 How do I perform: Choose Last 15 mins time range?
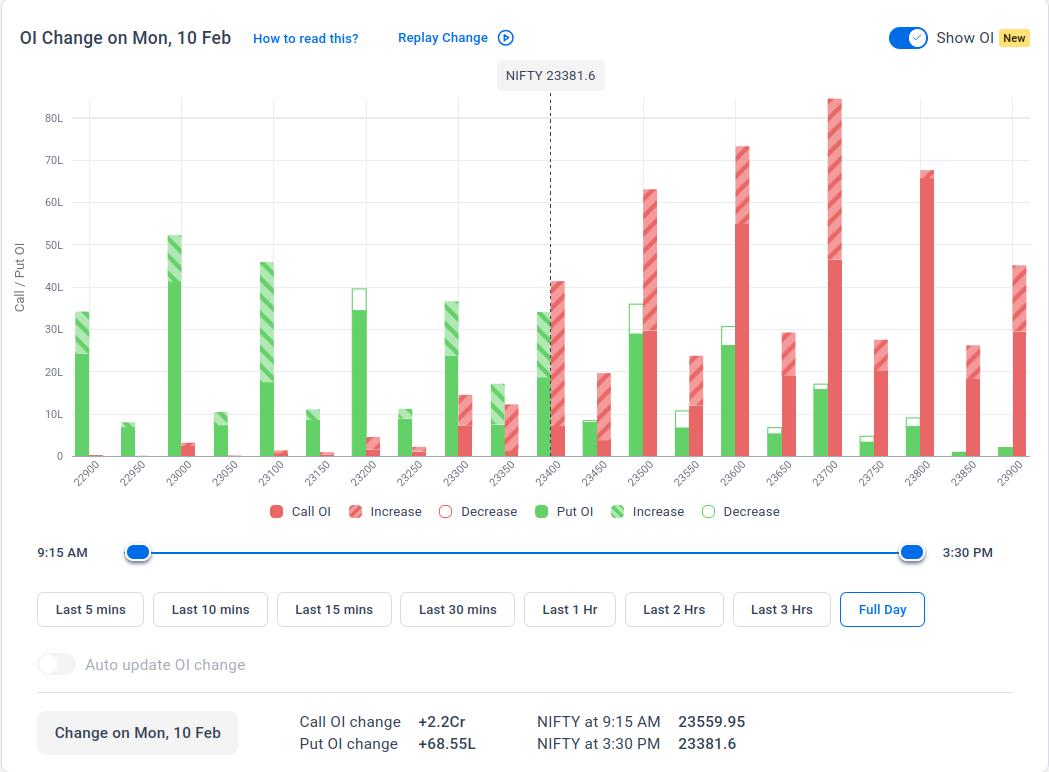[334, 609]
